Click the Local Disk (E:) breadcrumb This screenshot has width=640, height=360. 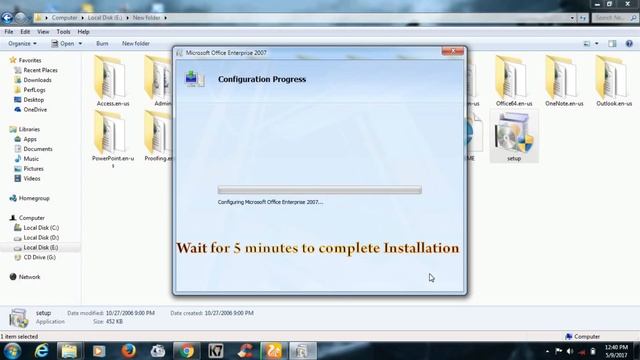(x=104, y=18)
